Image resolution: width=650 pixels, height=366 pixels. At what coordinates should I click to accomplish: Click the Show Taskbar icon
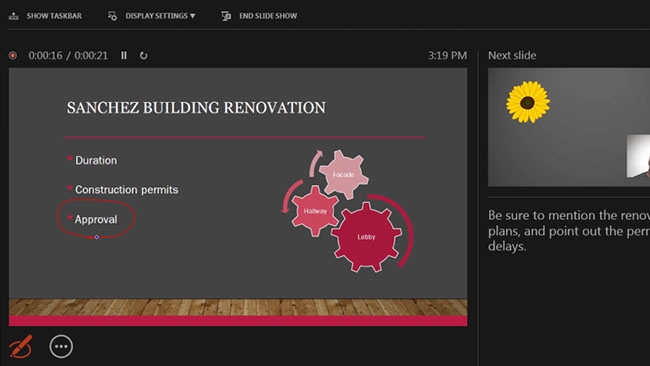(x=14, y=16)
